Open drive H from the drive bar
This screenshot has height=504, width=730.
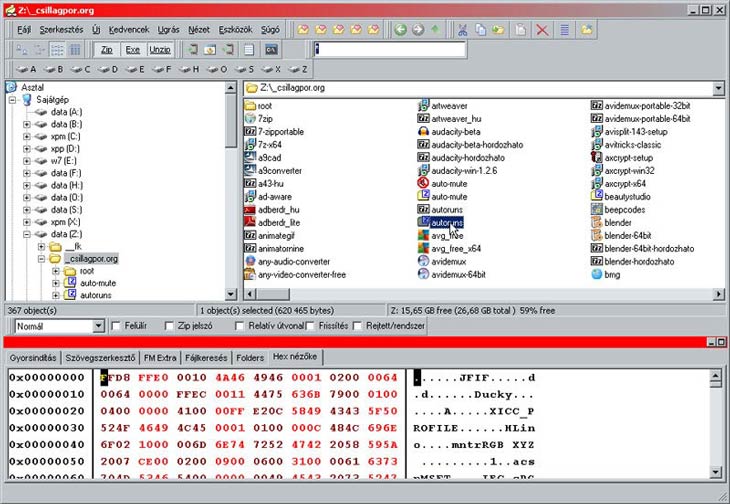pyautogui.click(x=189, y=69)
